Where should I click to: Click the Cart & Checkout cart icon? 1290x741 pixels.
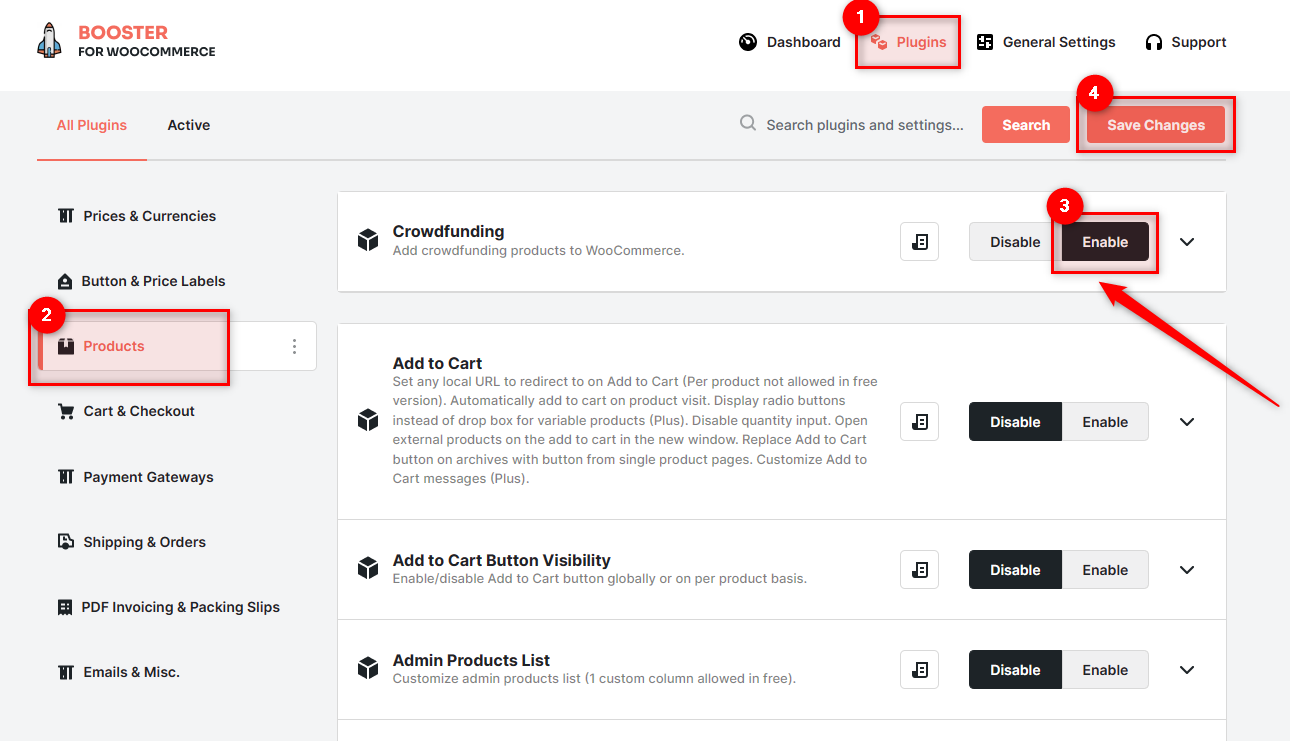[66, 411]
